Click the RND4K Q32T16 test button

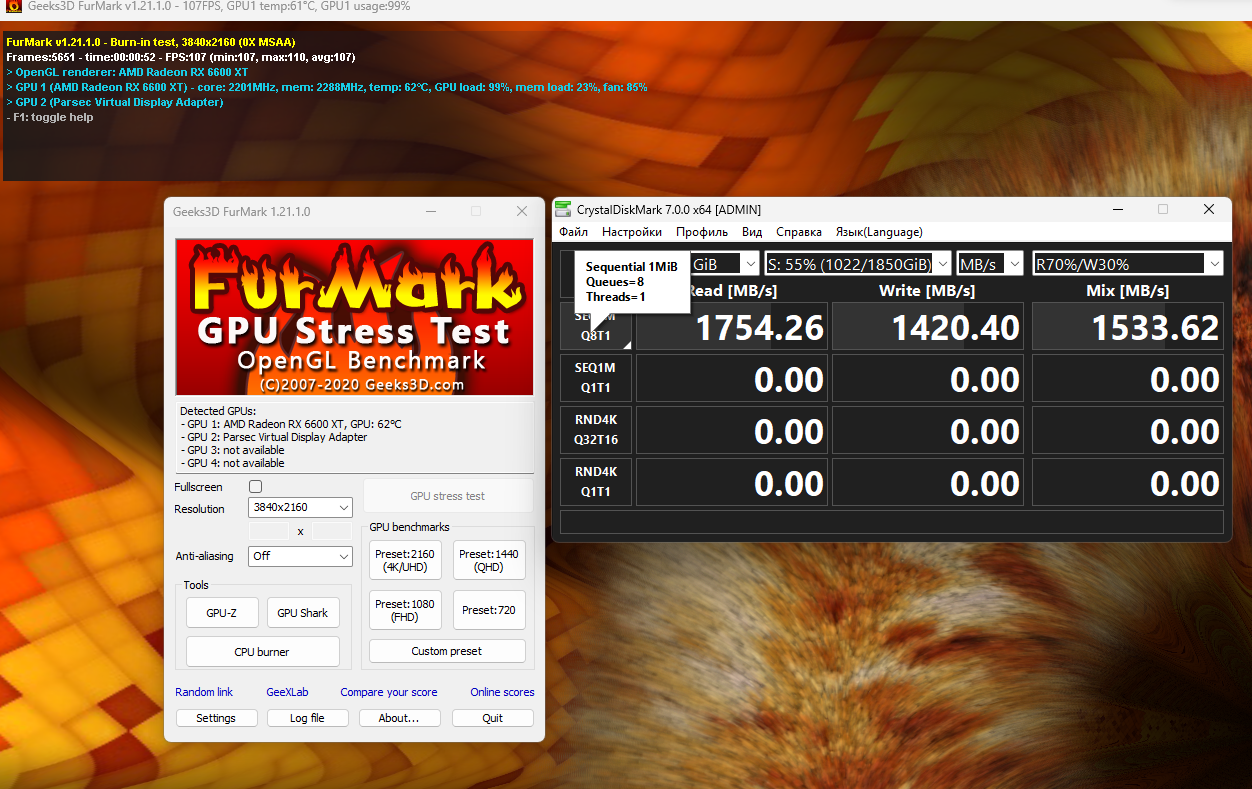click(596, 430)
